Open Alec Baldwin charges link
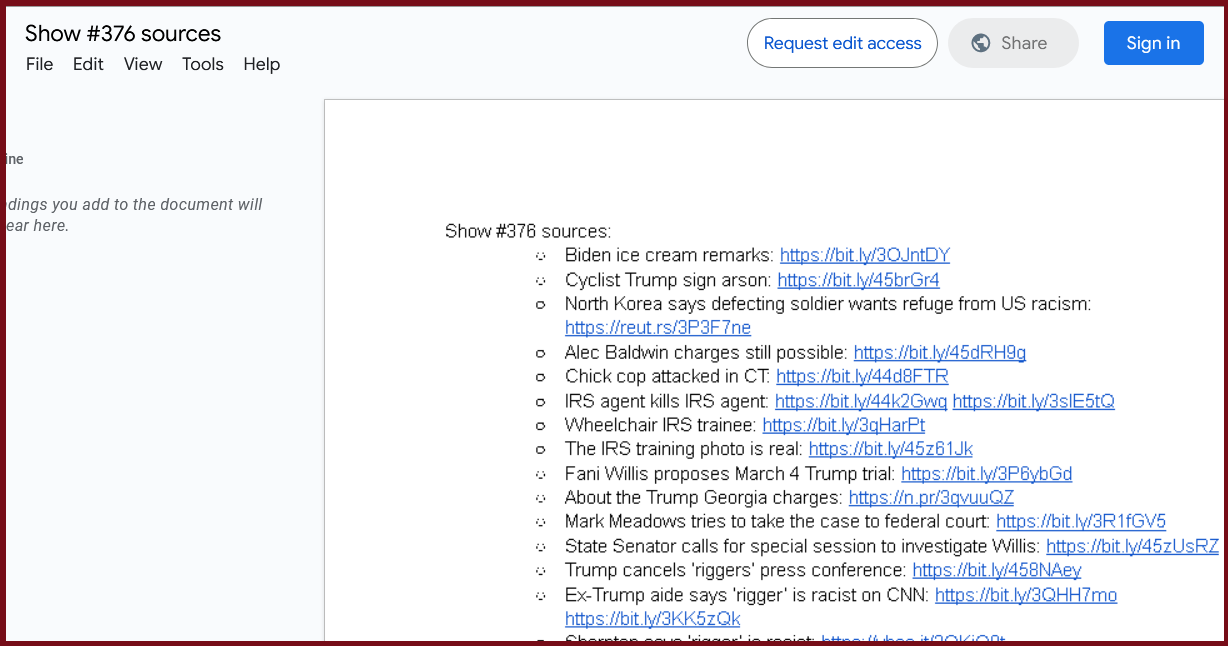1228x646 pixels. pyautogui.click(x=940, y=353)
